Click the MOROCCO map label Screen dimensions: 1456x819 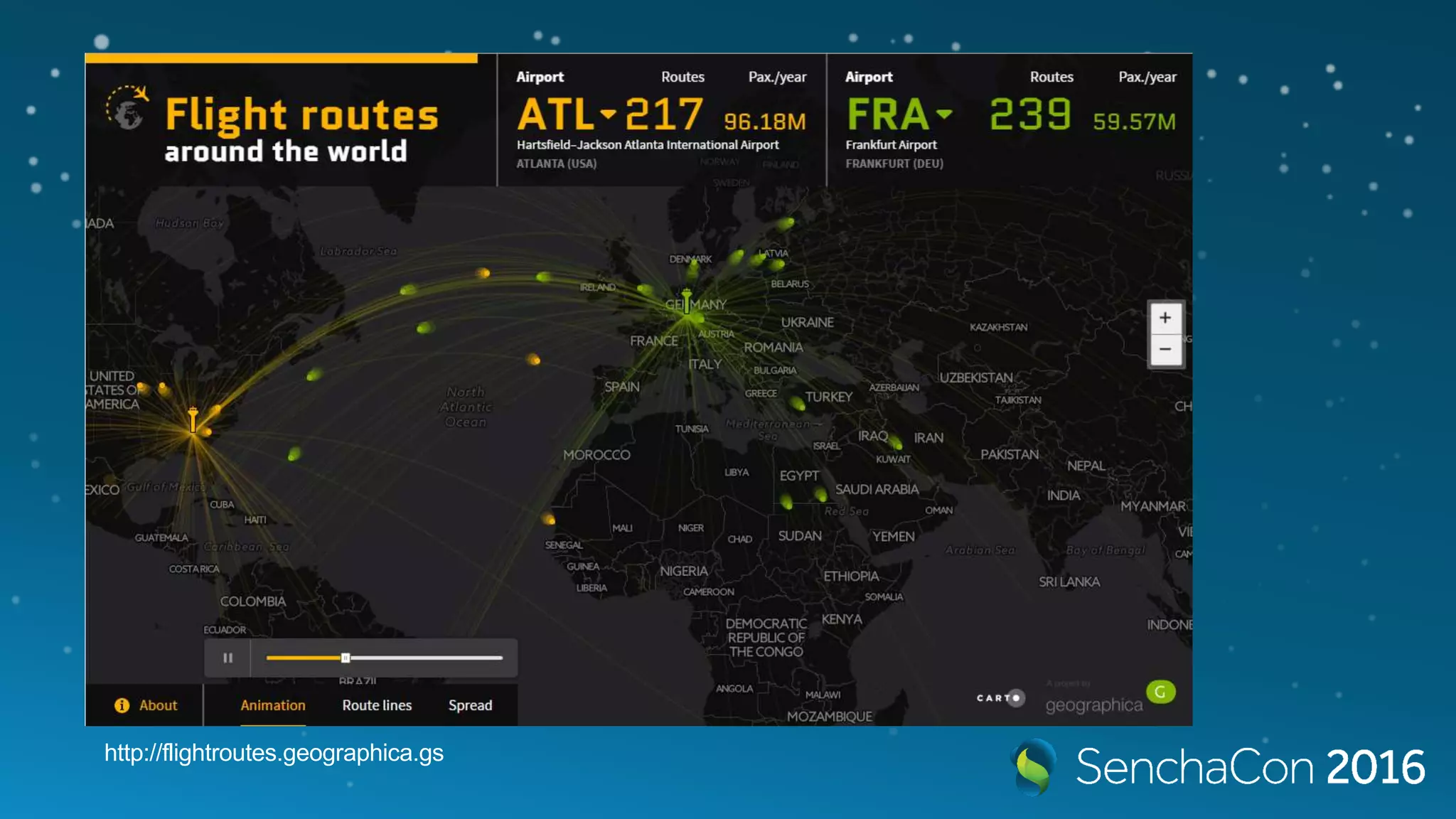[x=596, y=454]
